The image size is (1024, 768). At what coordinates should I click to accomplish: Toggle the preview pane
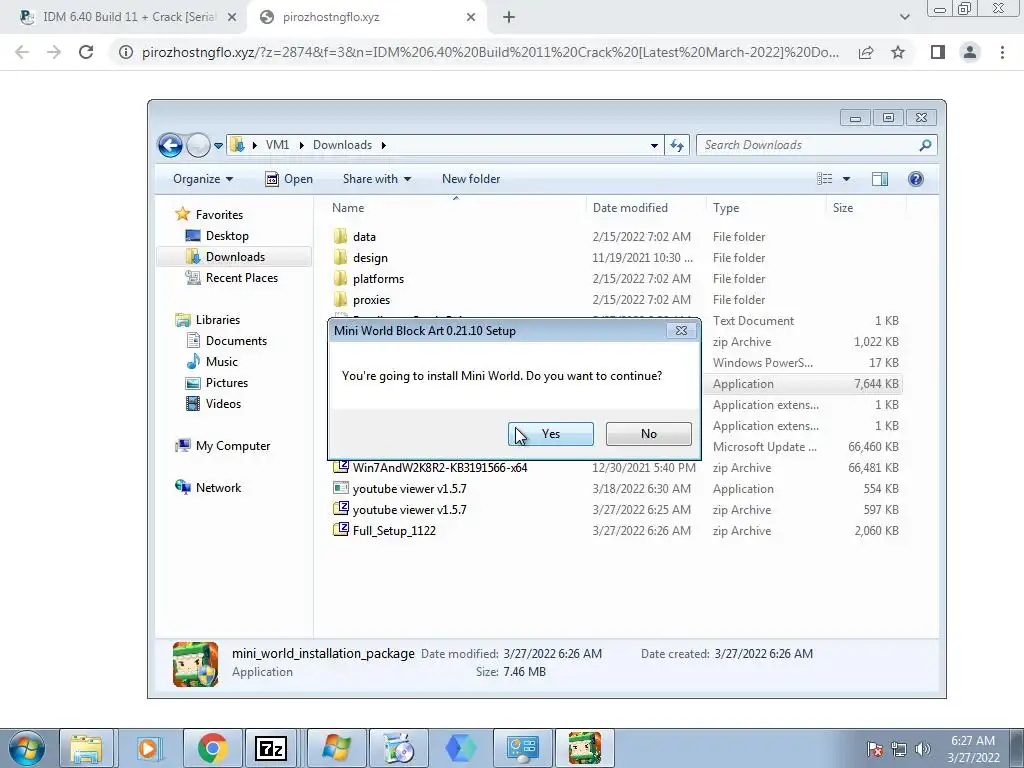[880, 179]
